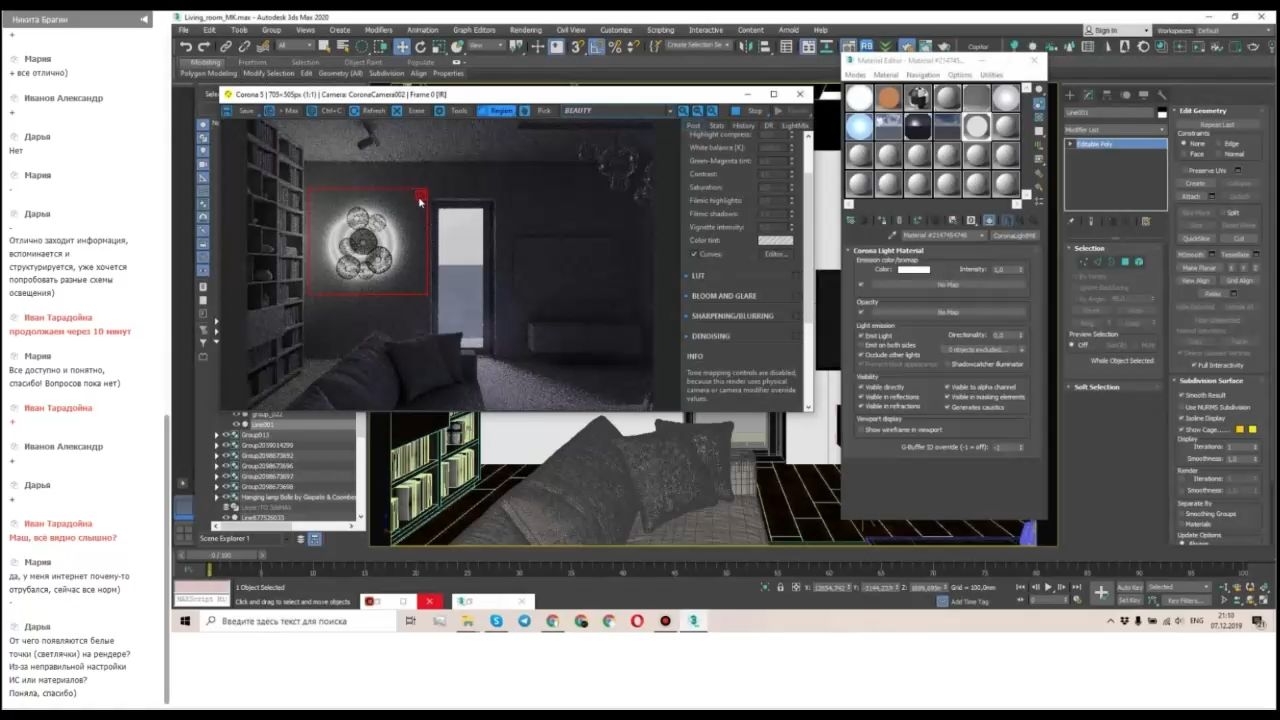The height and width of the screenshot is (720, 1280).
Task: Open the Navigation menu in Material Editor
Action: [x=923, y=75]
